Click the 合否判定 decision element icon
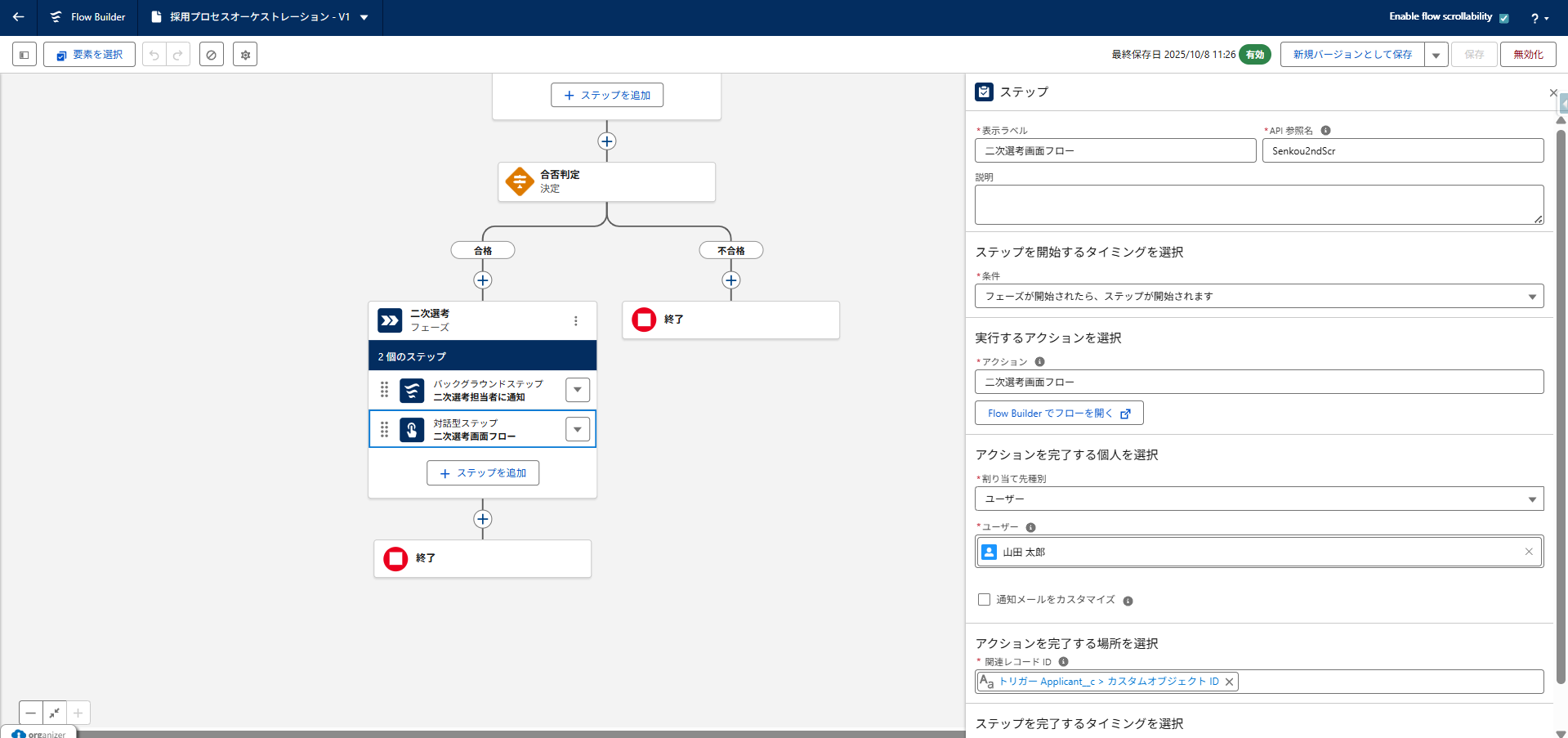1568x738 pixels. click(x=520, y=181)
